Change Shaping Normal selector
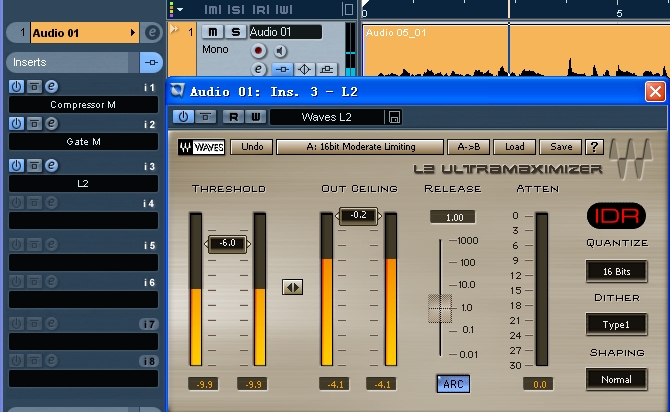 click(x=617, y=380)
